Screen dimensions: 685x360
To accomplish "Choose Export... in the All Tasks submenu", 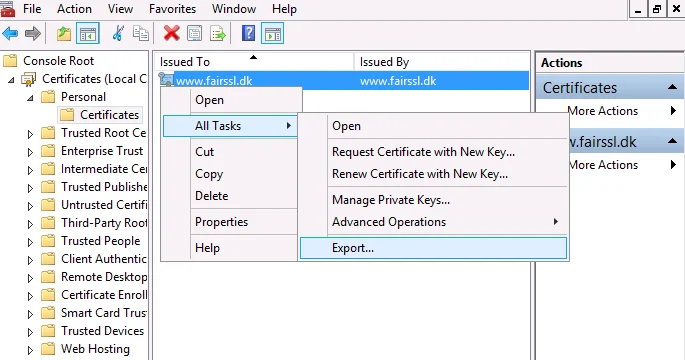I will [433, 248].
